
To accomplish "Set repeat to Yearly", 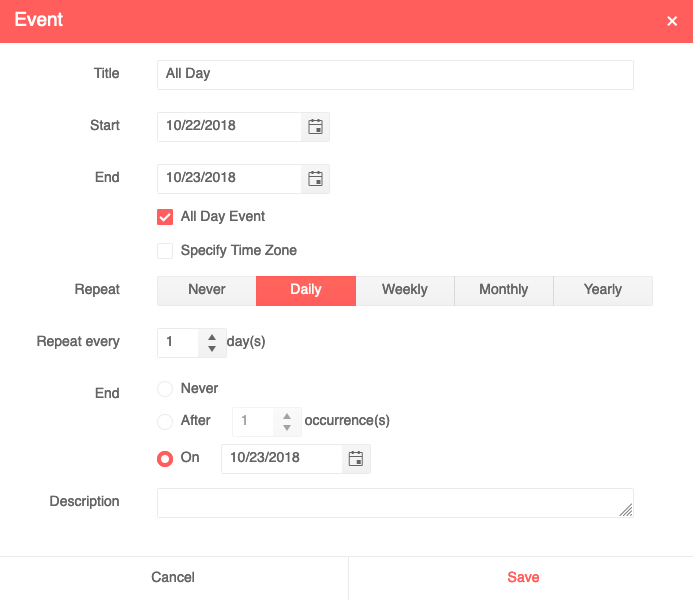I will [x=603, y=291].
